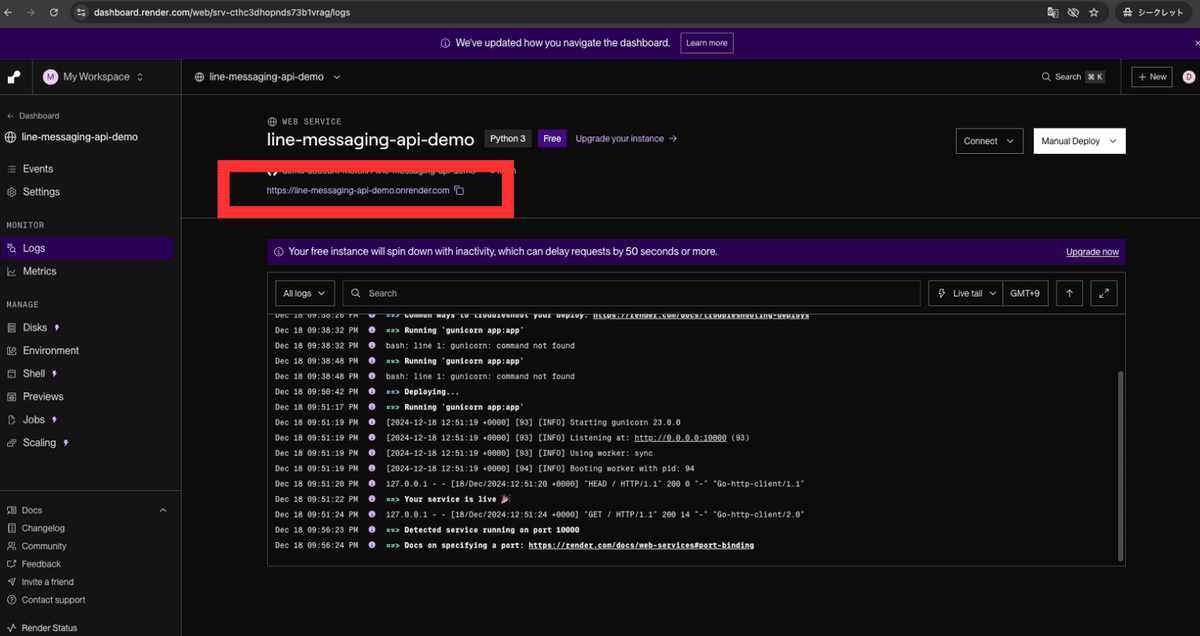Click the log panel vertical scrollbar
This screenshot has width=1200, height=636.
pyautogui.click(x=1120, y=465)
